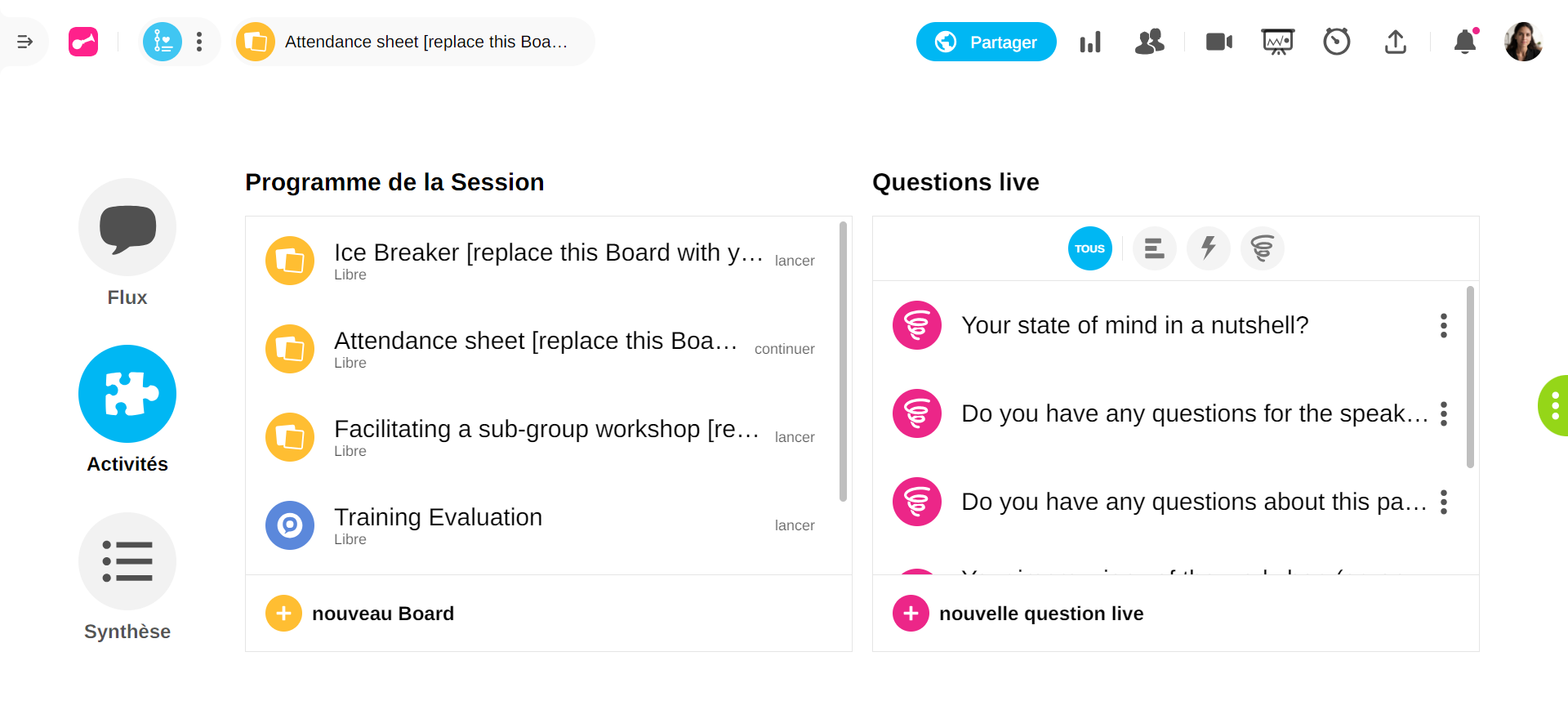Image resolution: width=1568 pixels, height=719 pixels.
Task: Open the three-dot menu beside session icon
Action: pyautogui.click(x=199, y=42)
